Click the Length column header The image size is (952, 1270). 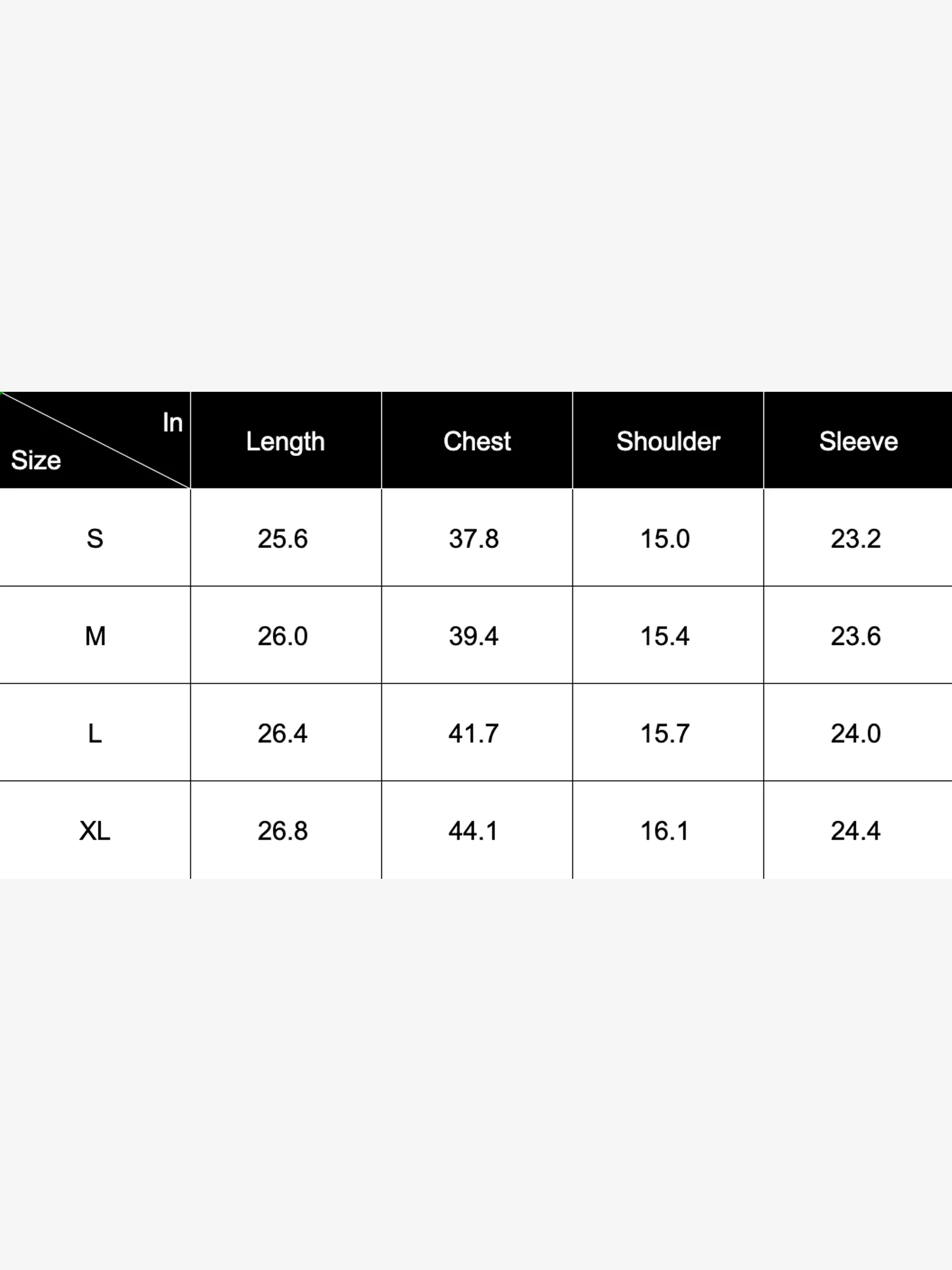285,441
